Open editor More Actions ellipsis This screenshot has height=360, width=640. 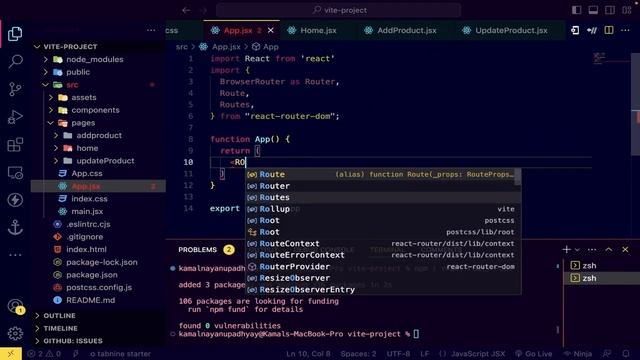tap(625, 30)
